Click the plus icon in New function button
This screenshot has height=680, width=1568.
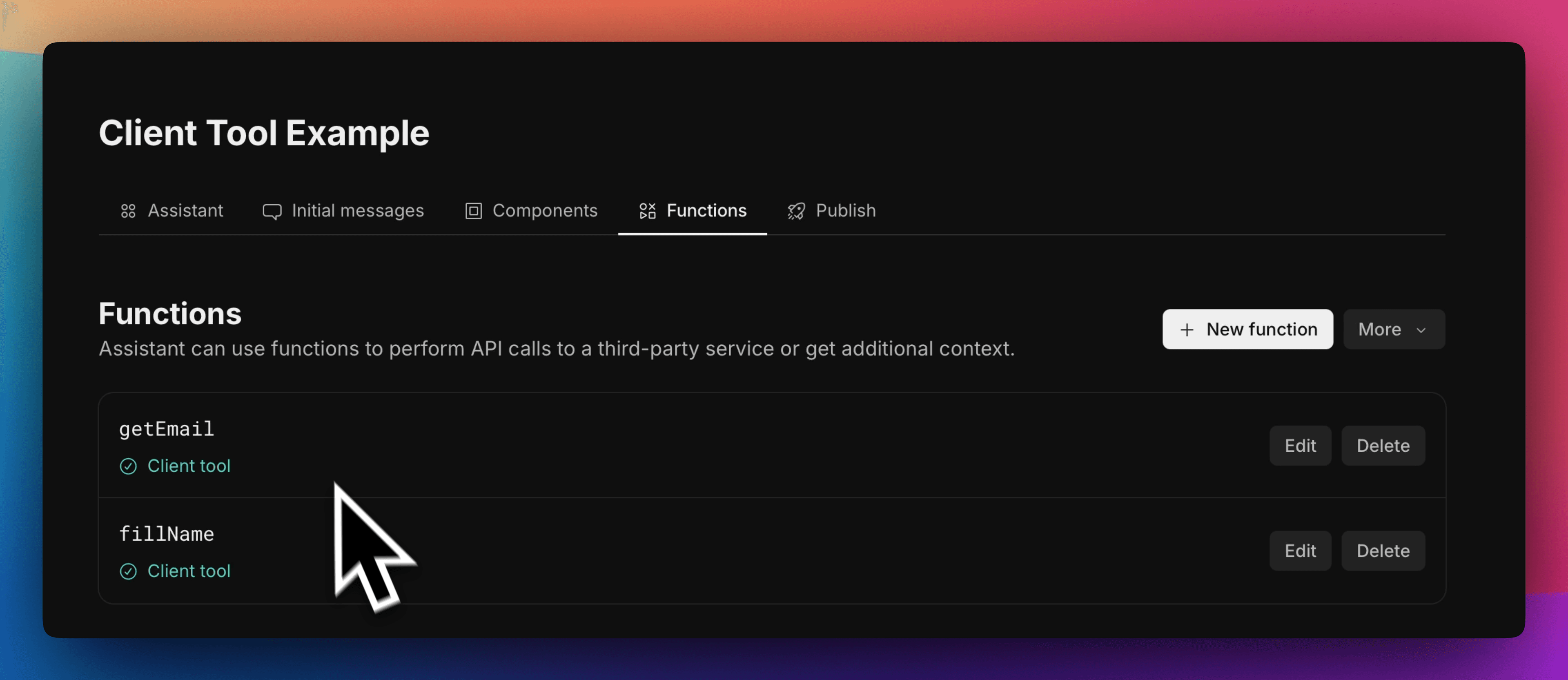[1187, 329]
